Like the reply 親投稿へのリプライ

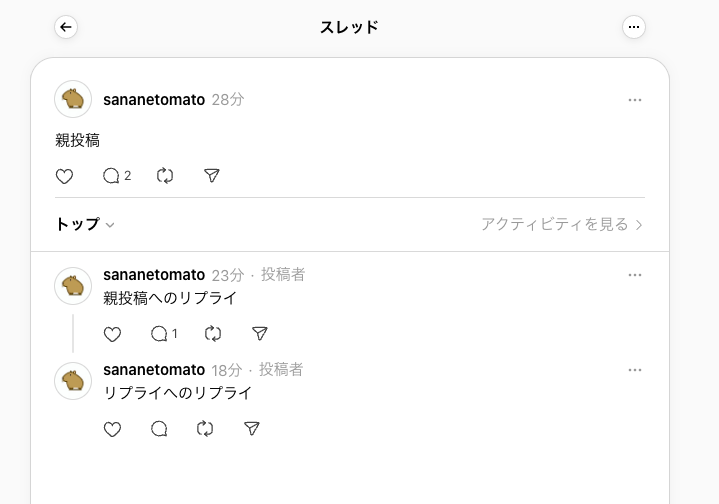pos(112,334)
